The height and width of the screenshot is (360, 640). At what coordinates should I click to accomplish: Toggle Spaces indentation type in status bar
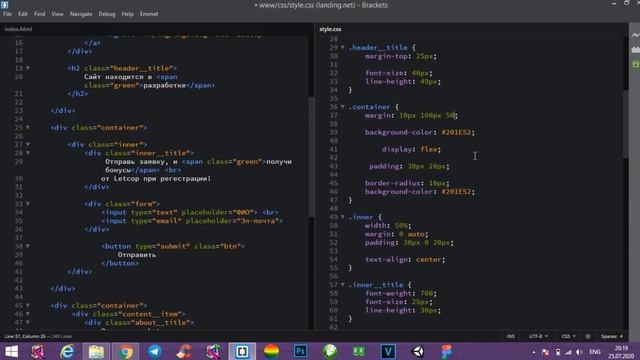612,336
